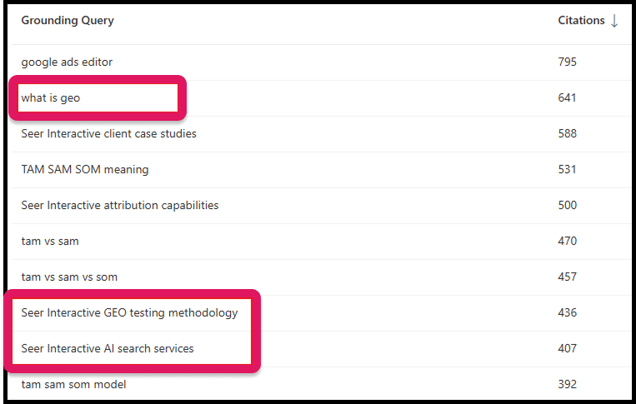The image size is (636, 404).
Task: Click the Grounding Query column header
Action: (x=67, y=21)
